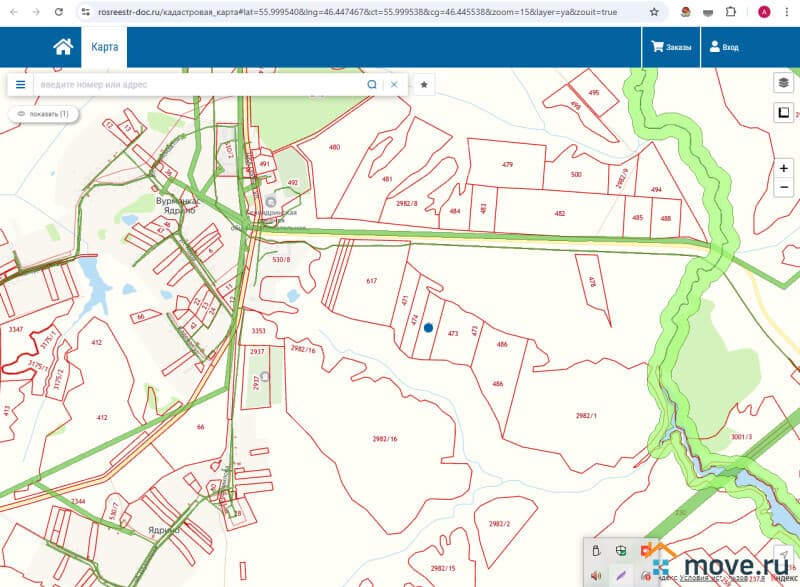The image size is (800, 587).
Task: Open the Chrome profile avatar
Action: click(x=764, y=12)
